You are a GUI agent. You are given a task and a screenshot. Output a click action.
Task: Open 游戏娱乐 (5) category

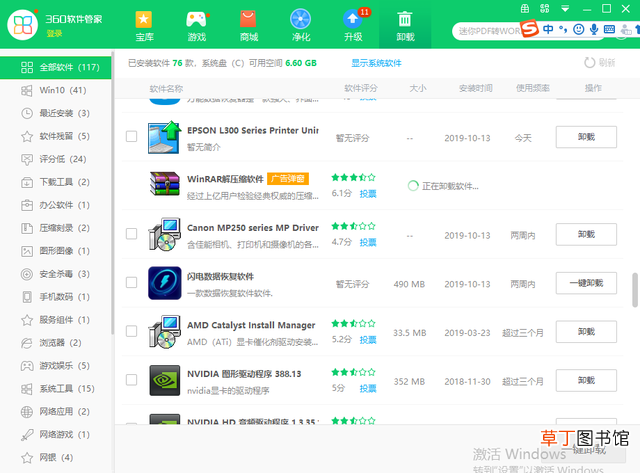coord(56,366)
